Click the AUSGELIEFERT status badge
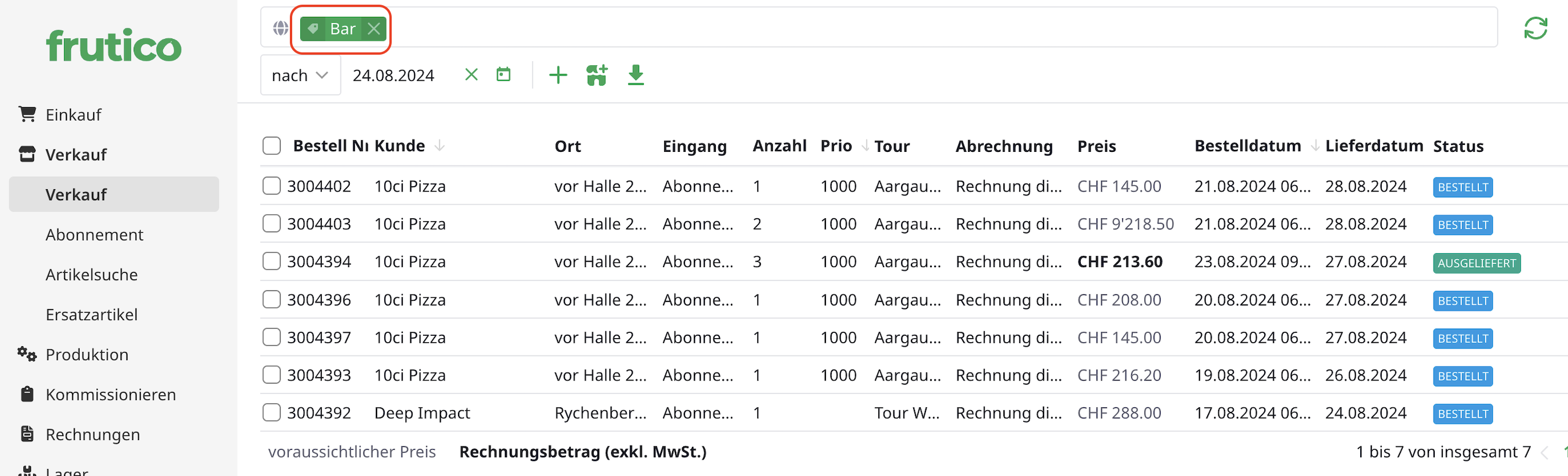Screen dimensions: 1568x476 (x=1476, y=263)
